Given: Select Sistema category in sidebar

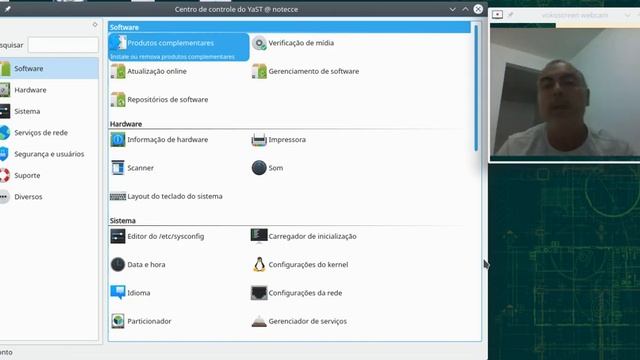Looking at the screenshot, I should pyautogui.click(x=49, y=111).
